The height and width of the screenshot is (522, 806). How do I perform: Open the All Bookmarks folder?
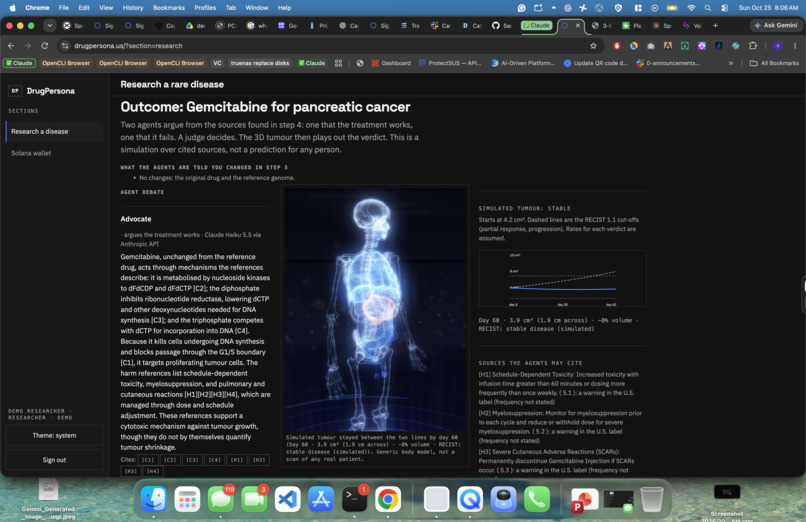click(x=774, y=63)
